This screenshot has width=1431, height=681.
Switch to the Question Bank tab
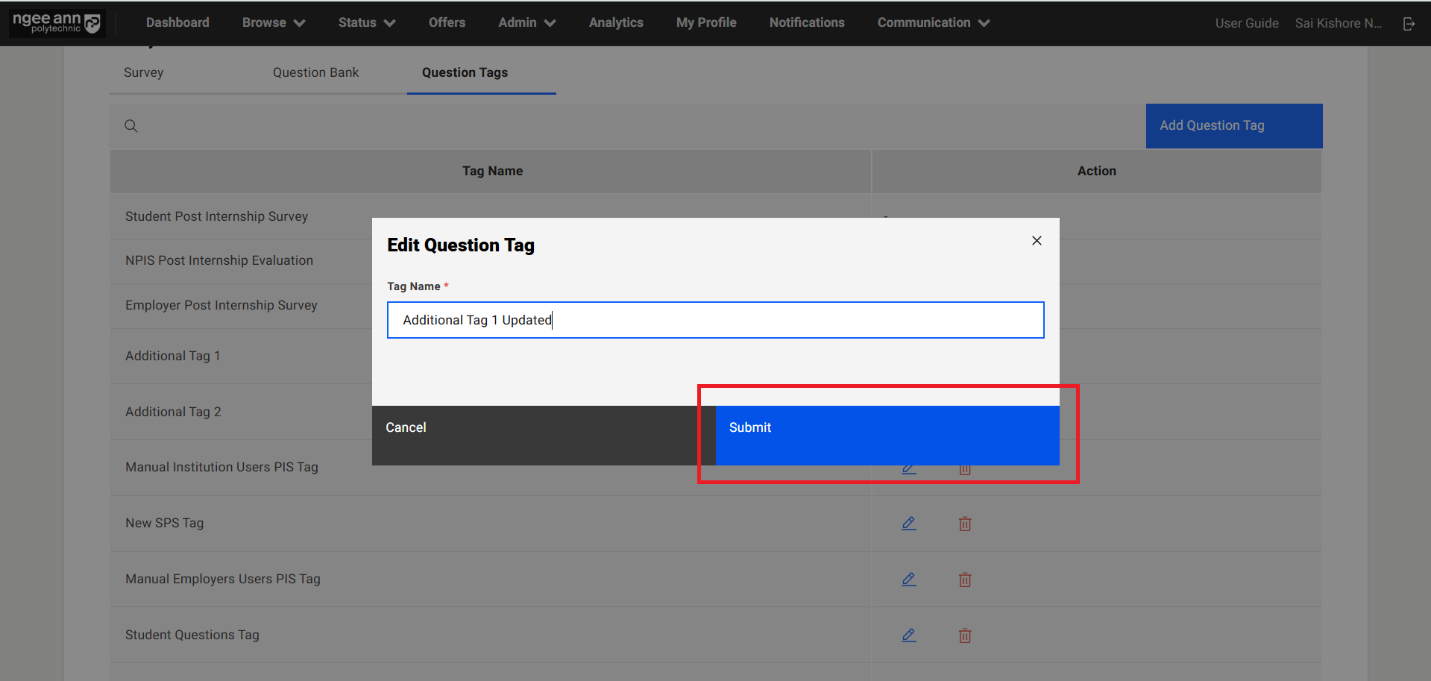click(316, 73)
